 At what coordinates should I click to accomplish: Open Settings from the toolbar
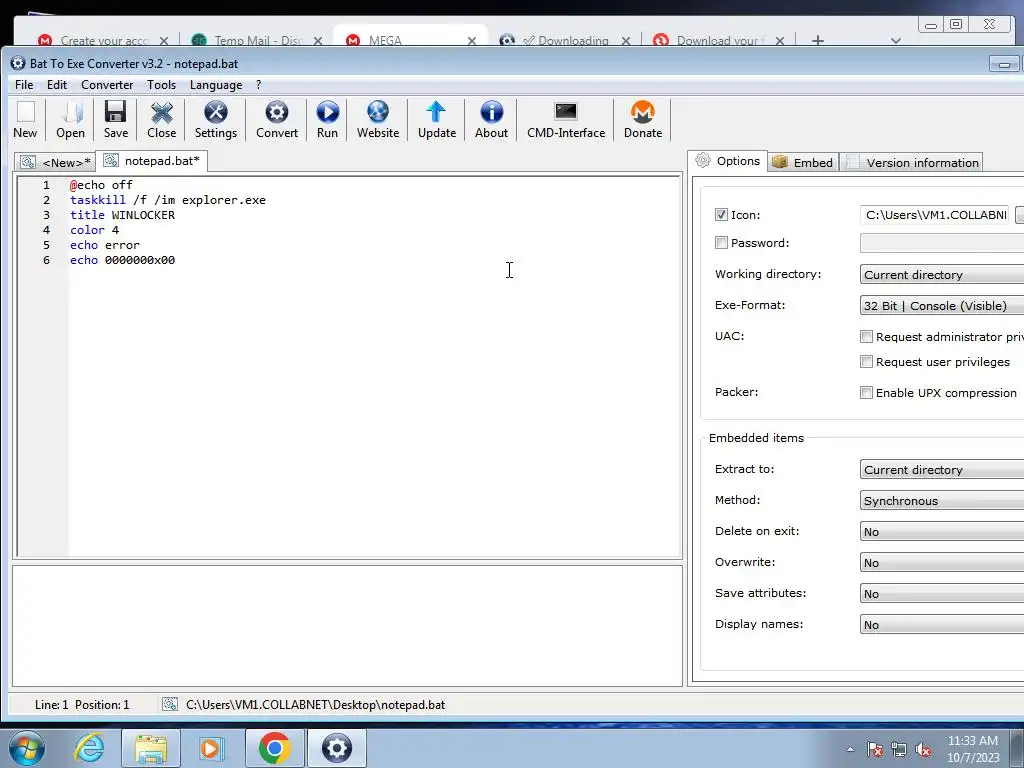(216, 120)
